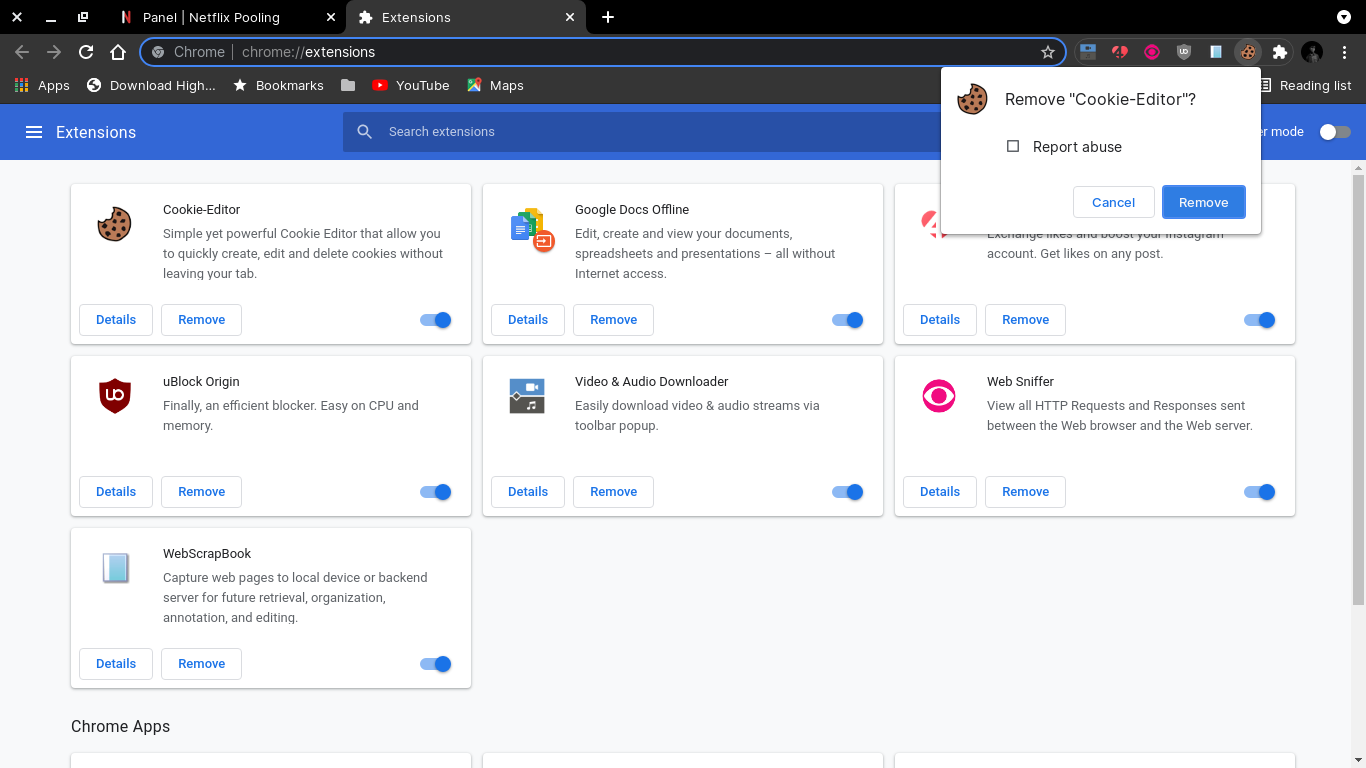Expand the tab search dropdown arrow

(1344, 17)
